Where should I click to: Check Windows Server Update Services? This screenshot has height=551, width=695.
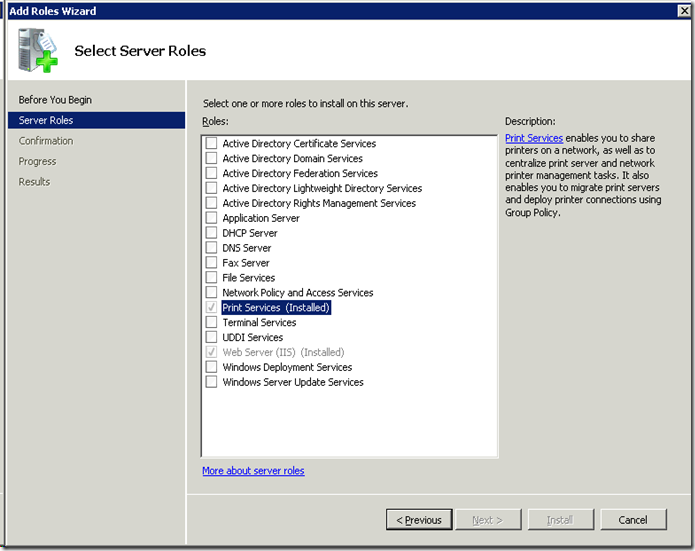211,382
